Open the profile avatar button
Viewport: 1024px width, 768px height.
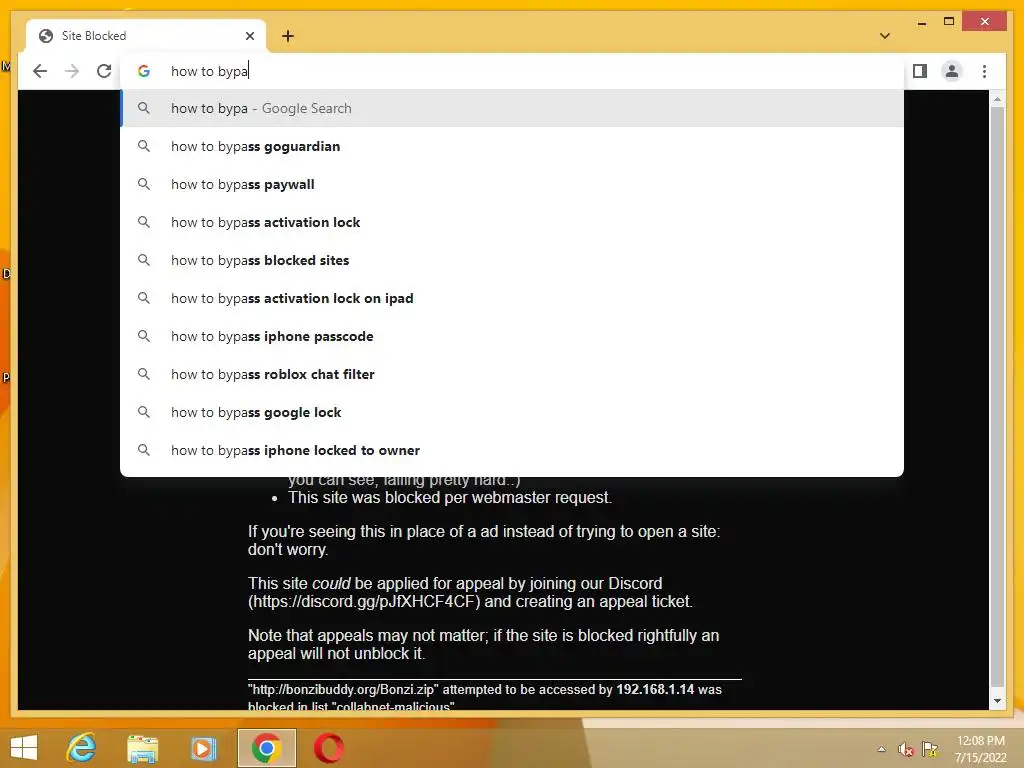pos(952,71)
